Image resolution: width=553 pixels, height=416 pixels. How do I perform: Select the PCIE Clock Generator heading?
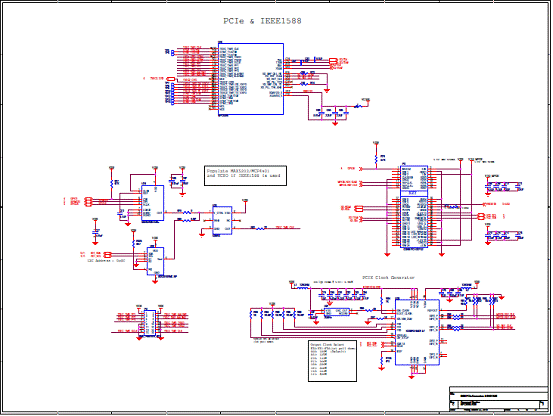389,278
